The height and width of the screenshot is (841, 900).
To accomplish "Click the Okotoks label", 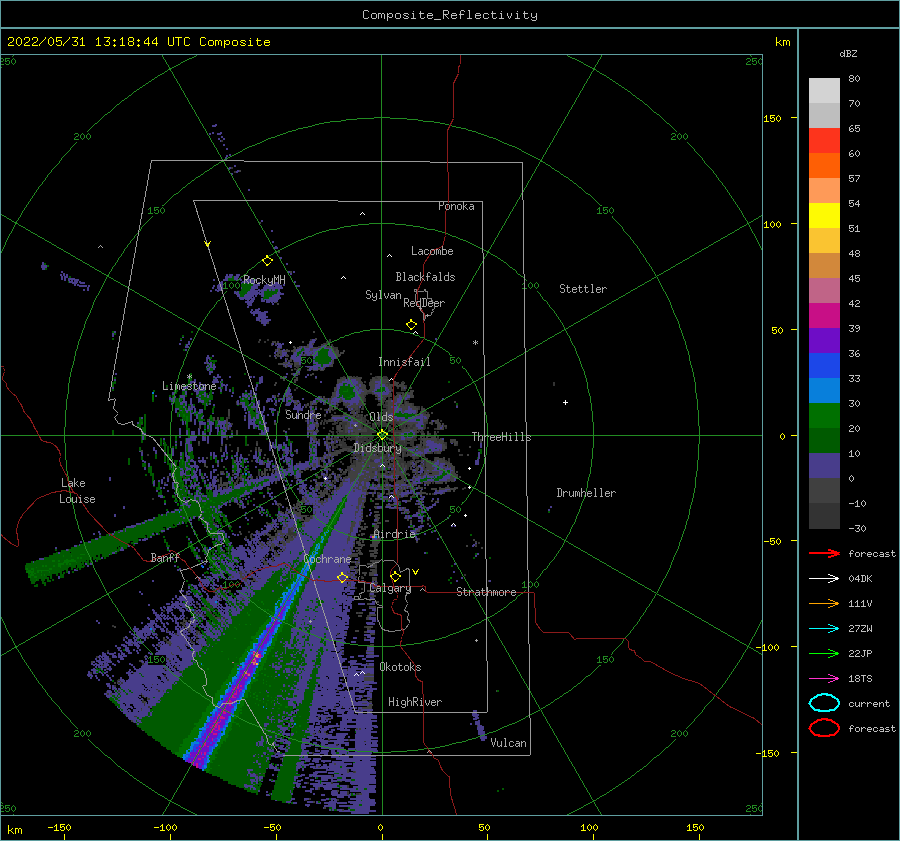I will point(400,667).
